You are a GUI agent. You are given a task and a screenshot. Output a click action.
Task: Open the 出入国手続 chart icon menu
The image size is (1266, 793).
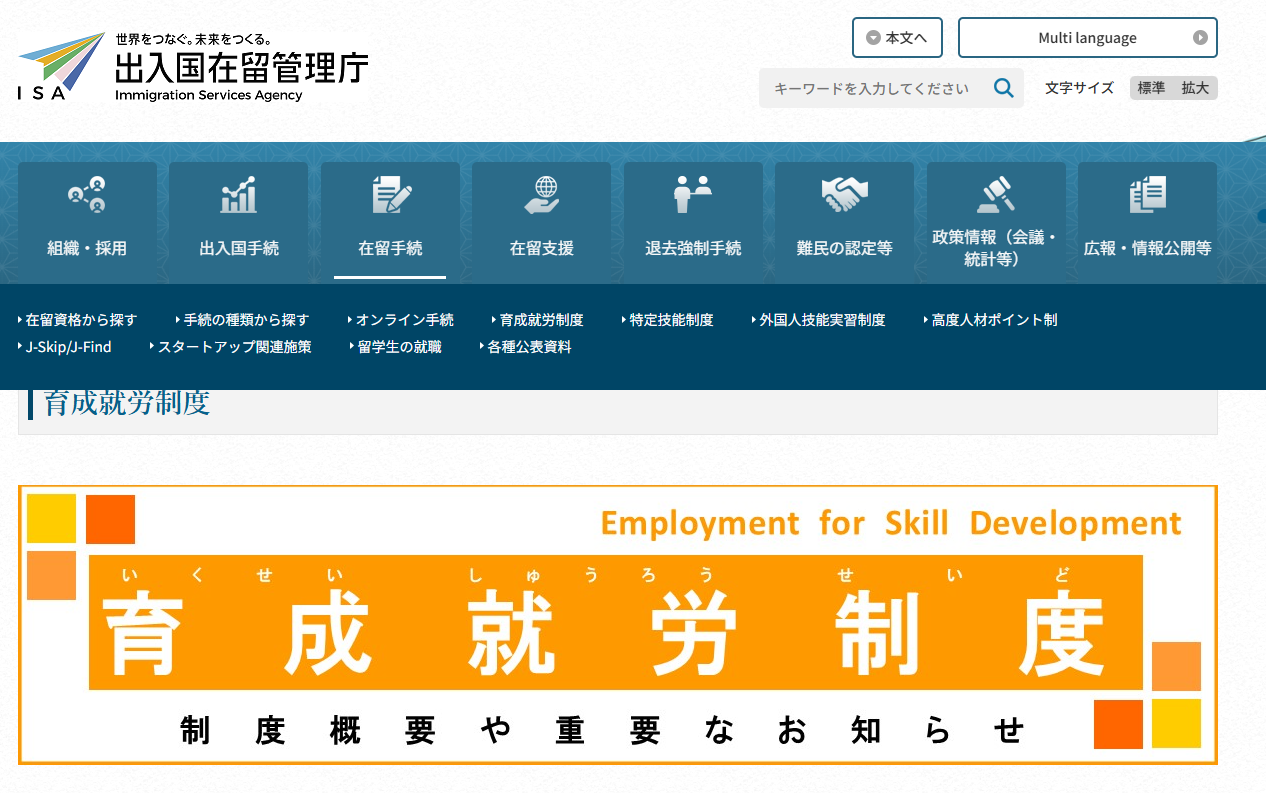click(238, 194)
